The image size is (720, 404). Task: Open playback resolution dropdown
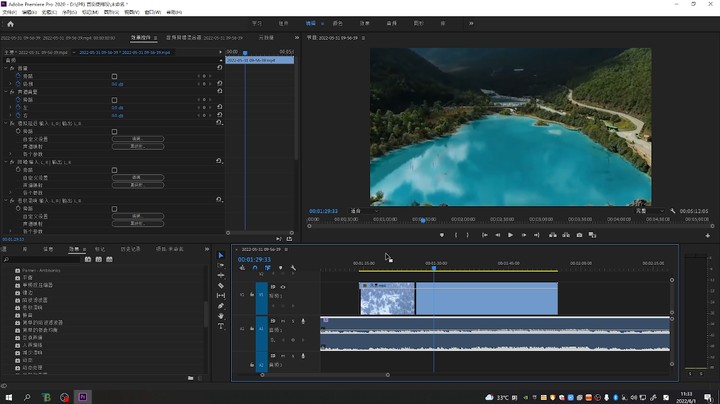coord(650,211)
